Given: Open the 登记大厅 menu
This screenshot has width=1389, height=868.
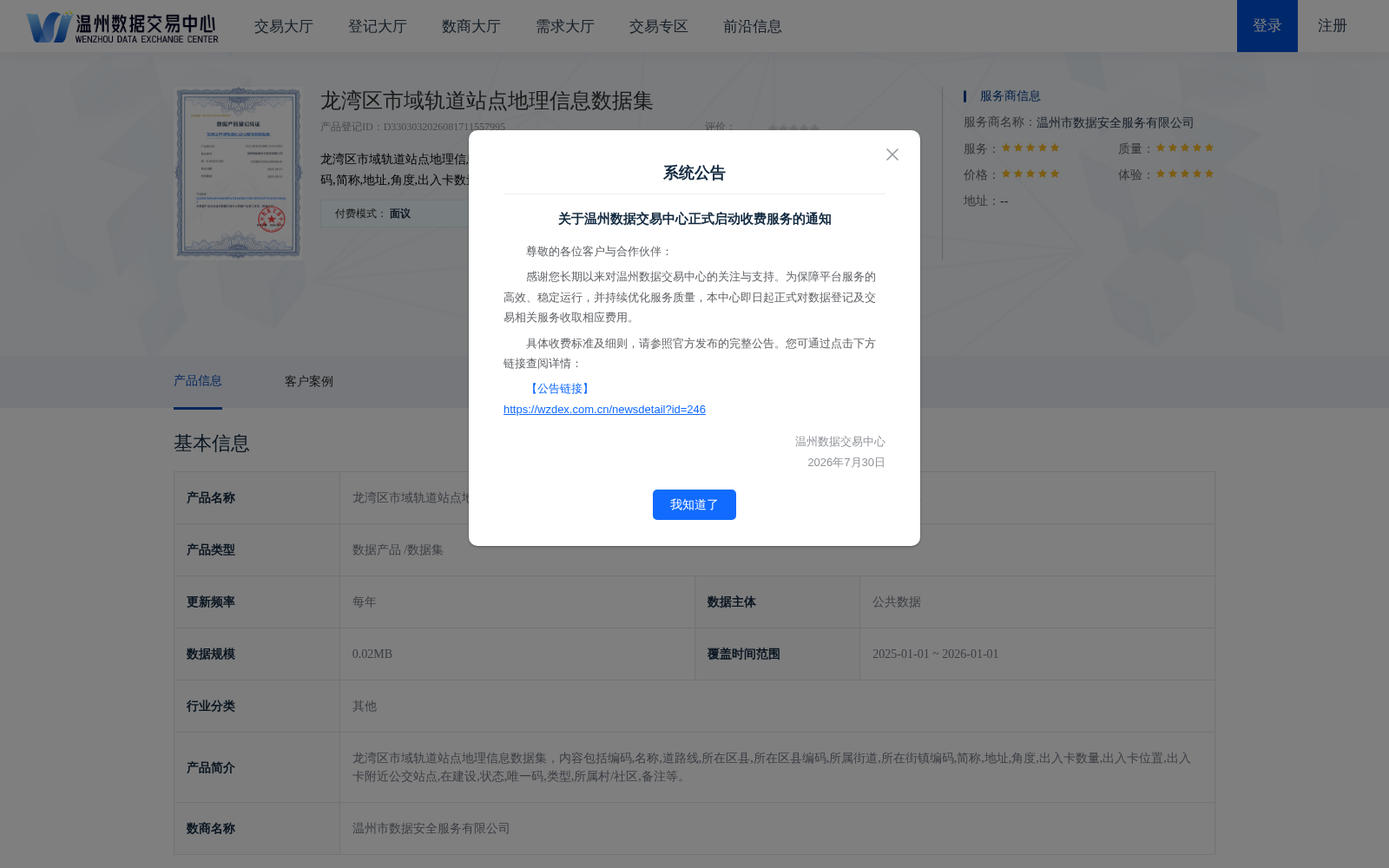Looking at the screenshot, I should pyautogui.click(x=378, y=26).
